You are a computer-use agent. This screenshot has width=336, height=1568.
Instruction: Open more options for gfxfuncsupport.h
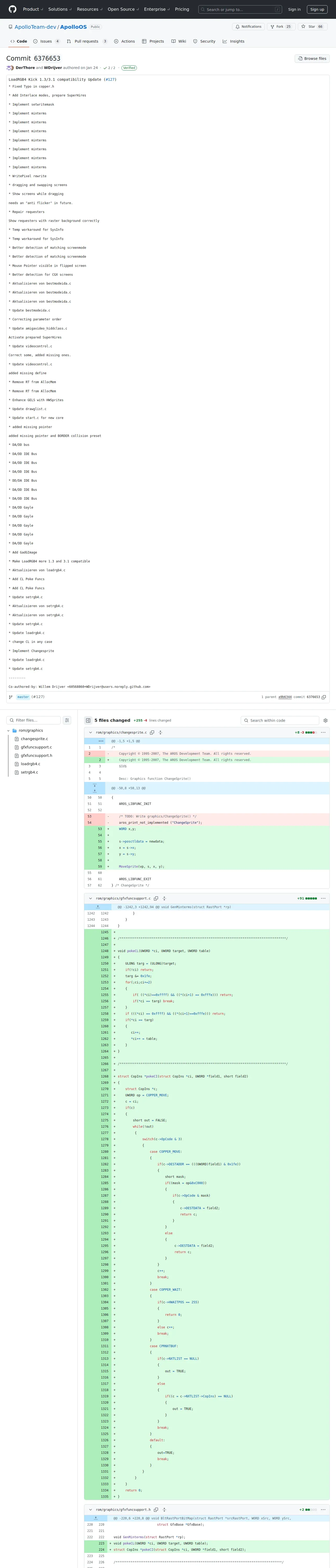[323, 1509]
